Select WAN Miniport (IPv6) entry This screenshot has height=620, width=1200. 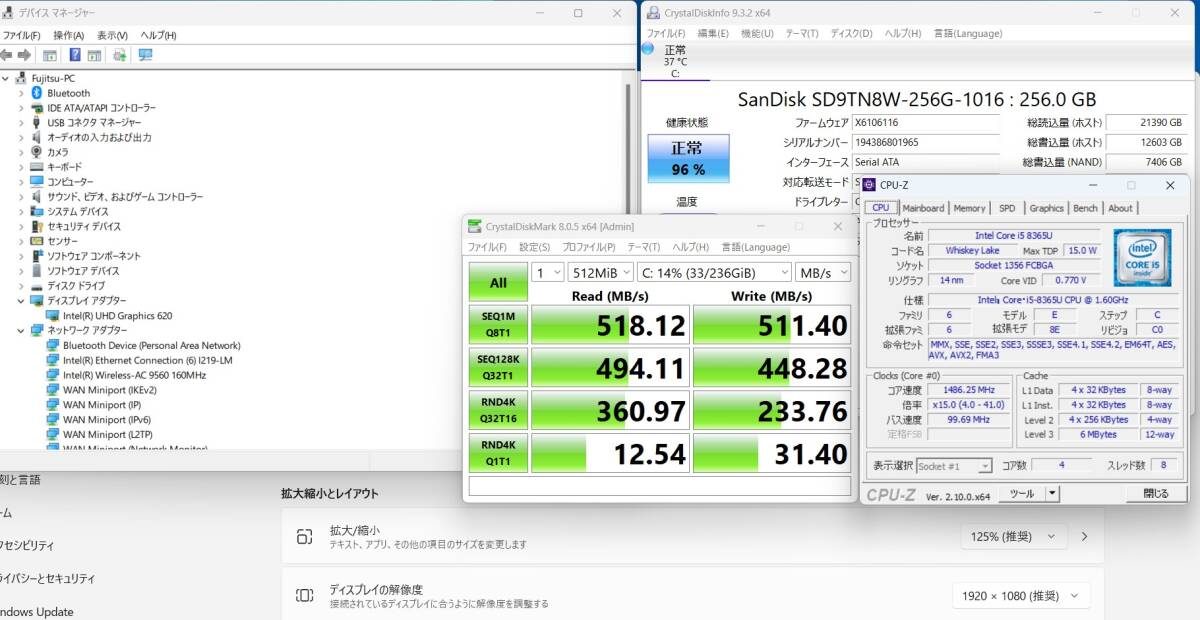[107, 420]
